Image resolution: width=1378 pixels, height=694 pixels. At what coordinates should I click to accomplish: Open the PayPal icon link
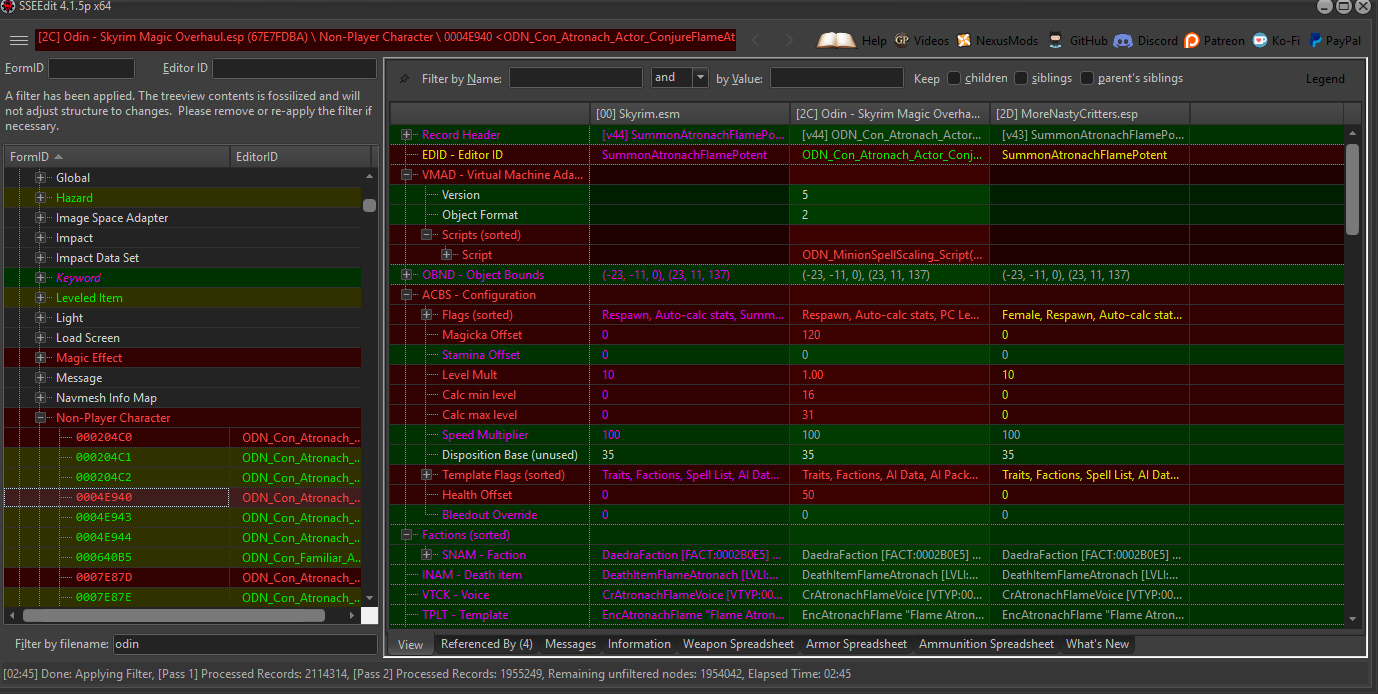[1315, 41]
